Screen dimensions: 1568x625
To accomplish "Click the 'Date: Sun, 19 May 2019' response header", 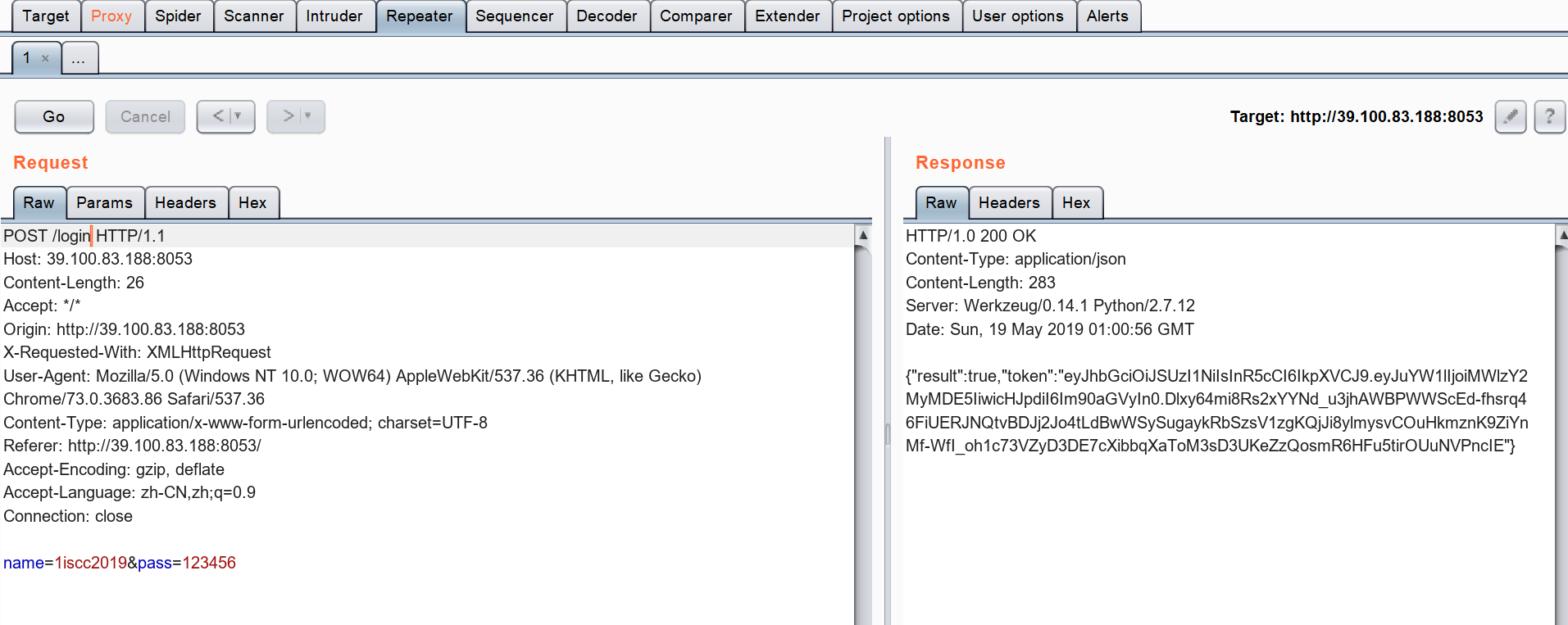I will pos(1050,329).
